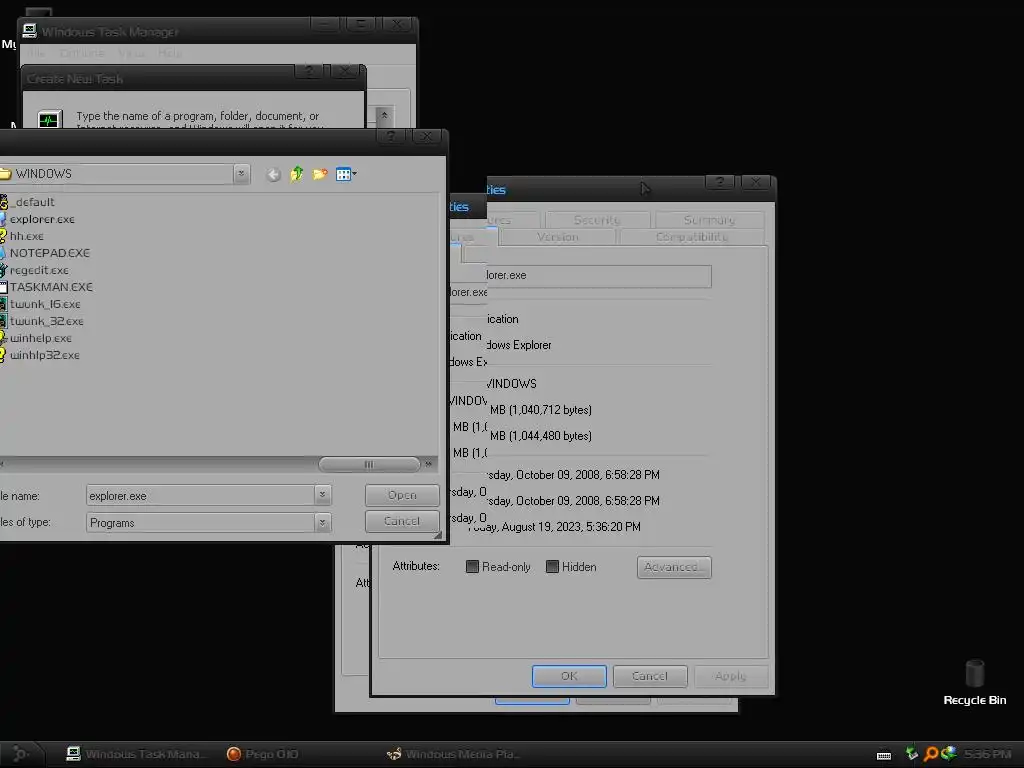This screenshot has width=1024, height=768.
Task: Click the File name input containing explorer.exe
Action: (200, 495)
